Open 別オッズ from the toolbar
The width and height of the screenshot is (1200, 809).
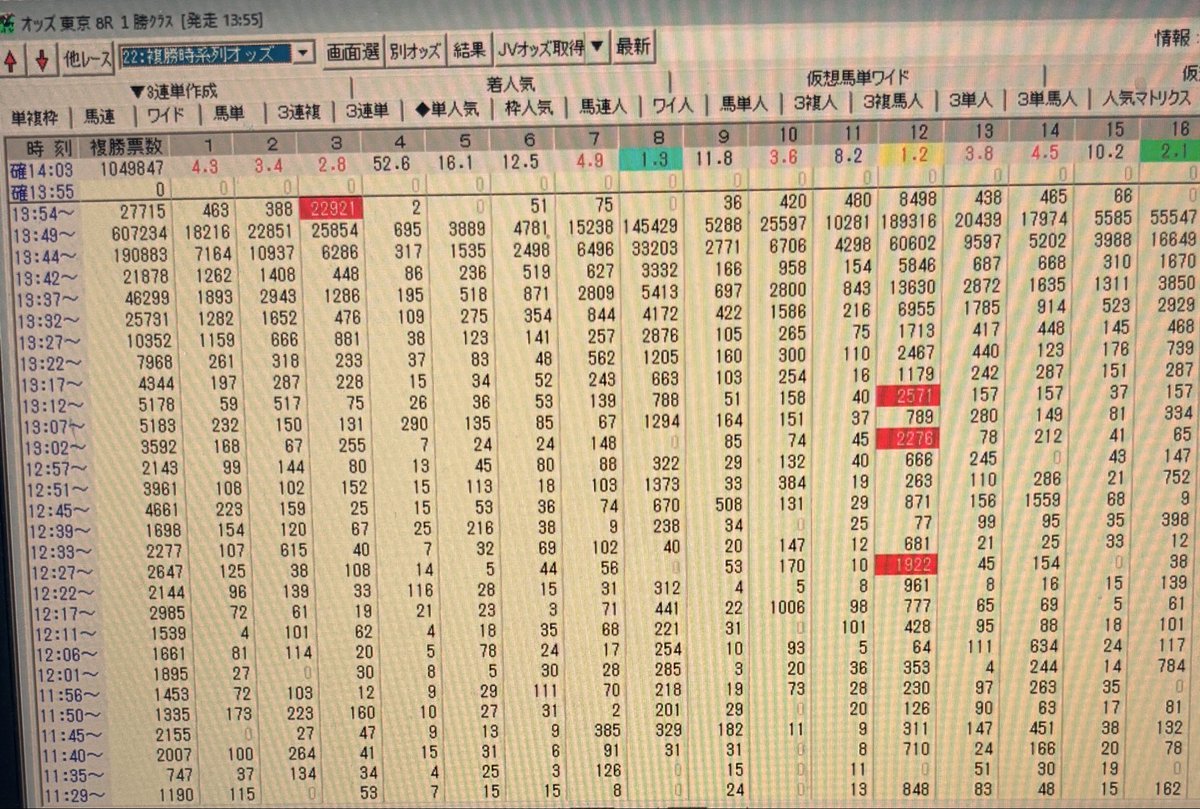tap(415, 48)
